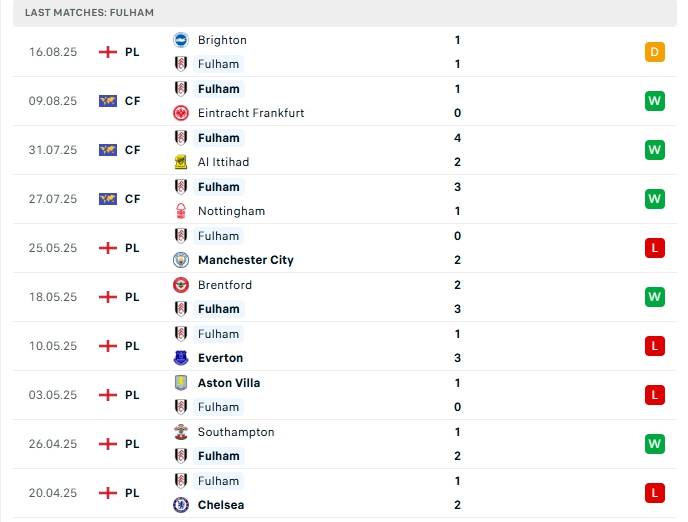Click the Aston Villa crest icon
The width and height of the screenshot is (688, 522).
pos(181,383)
